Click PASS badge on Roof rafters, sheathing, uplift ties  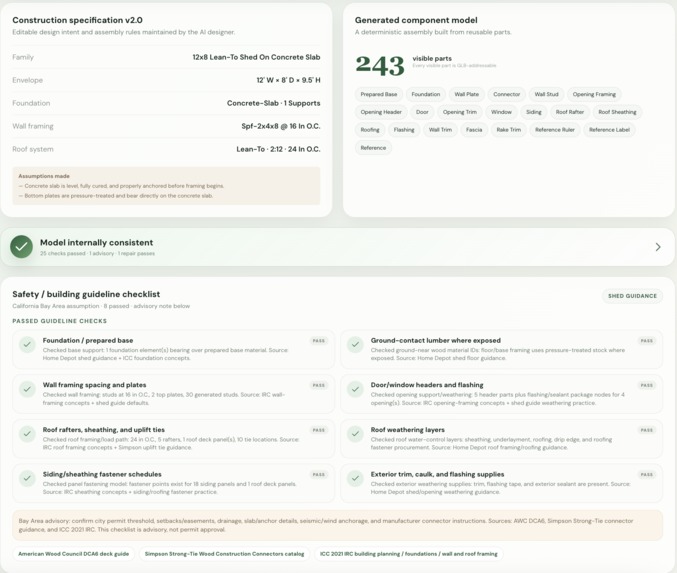319,430
